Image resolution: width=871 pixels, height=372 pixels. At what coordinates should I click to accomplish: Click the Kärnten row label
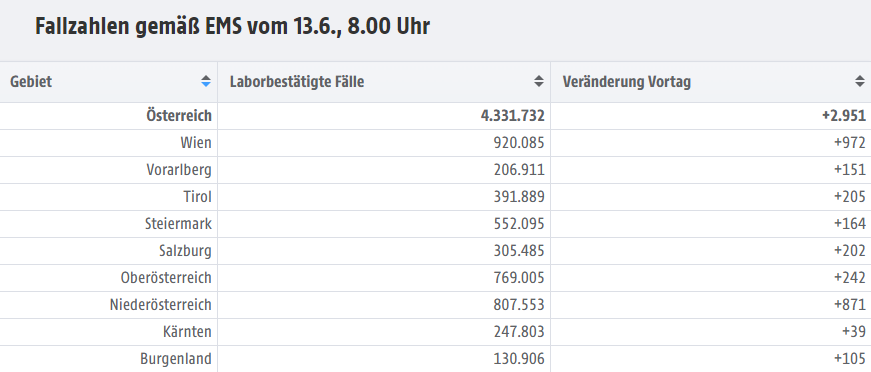[187, 331]
